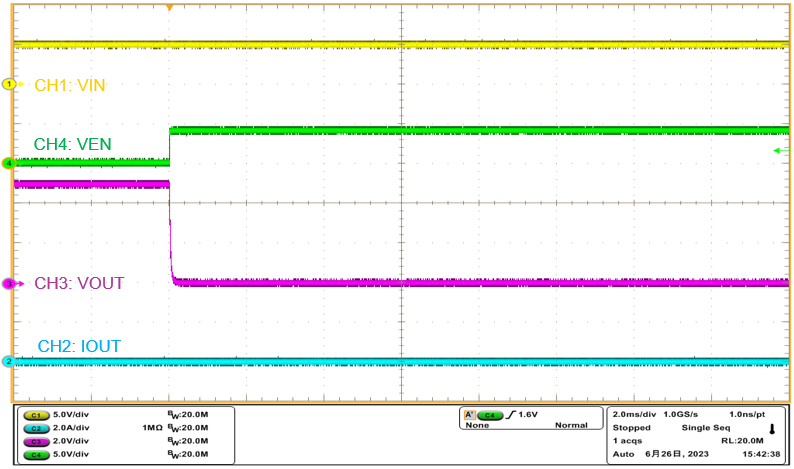The width and height of the screenshot is (794, 469).
Task: Click the channel 4 ground level marker
Action: tap(9, 163)
